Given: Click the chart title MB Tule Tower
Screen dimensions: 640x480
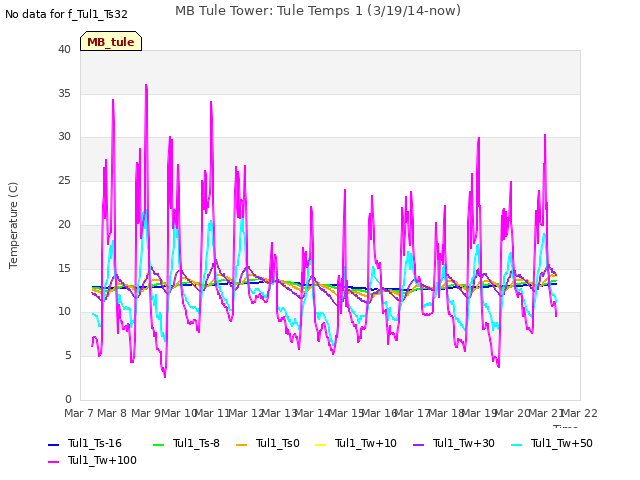Looking at the screenshot, I should pos(318,11).
